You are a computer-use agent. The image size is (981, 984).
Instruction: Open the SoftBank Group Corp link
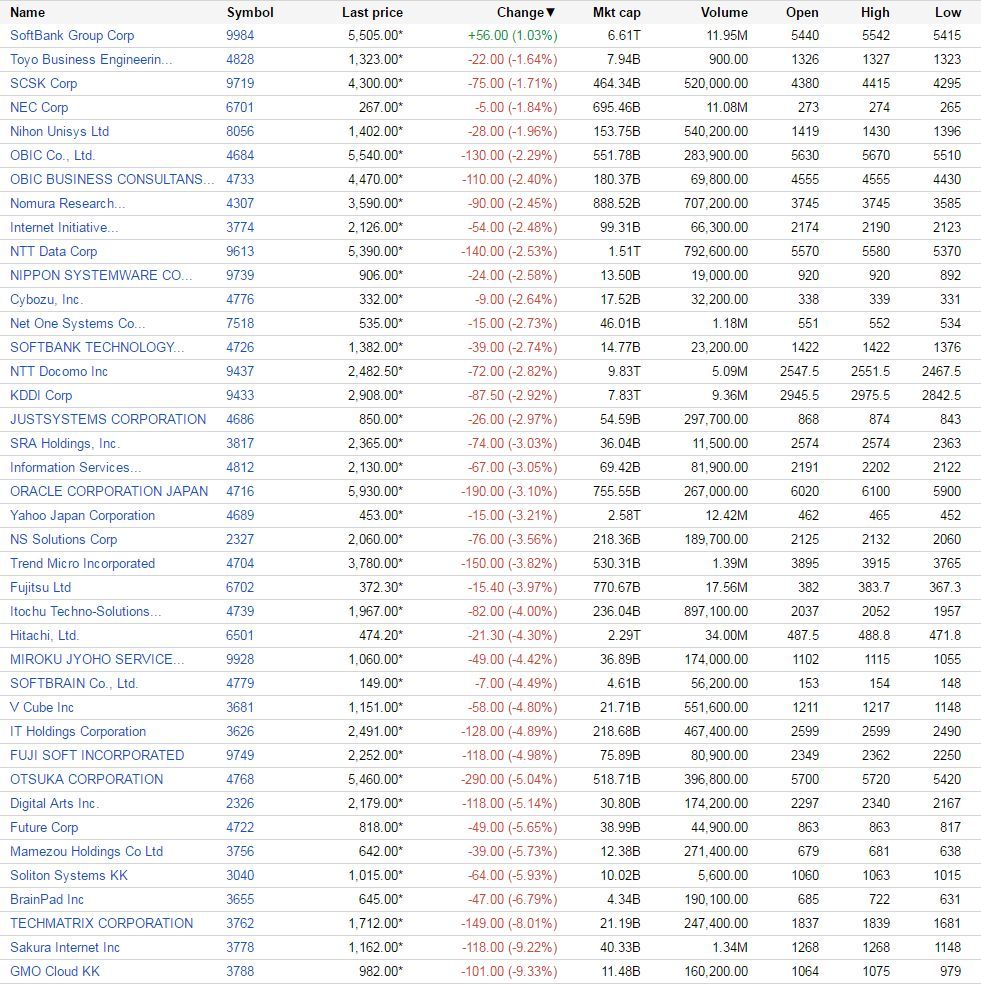coord(72,36)
